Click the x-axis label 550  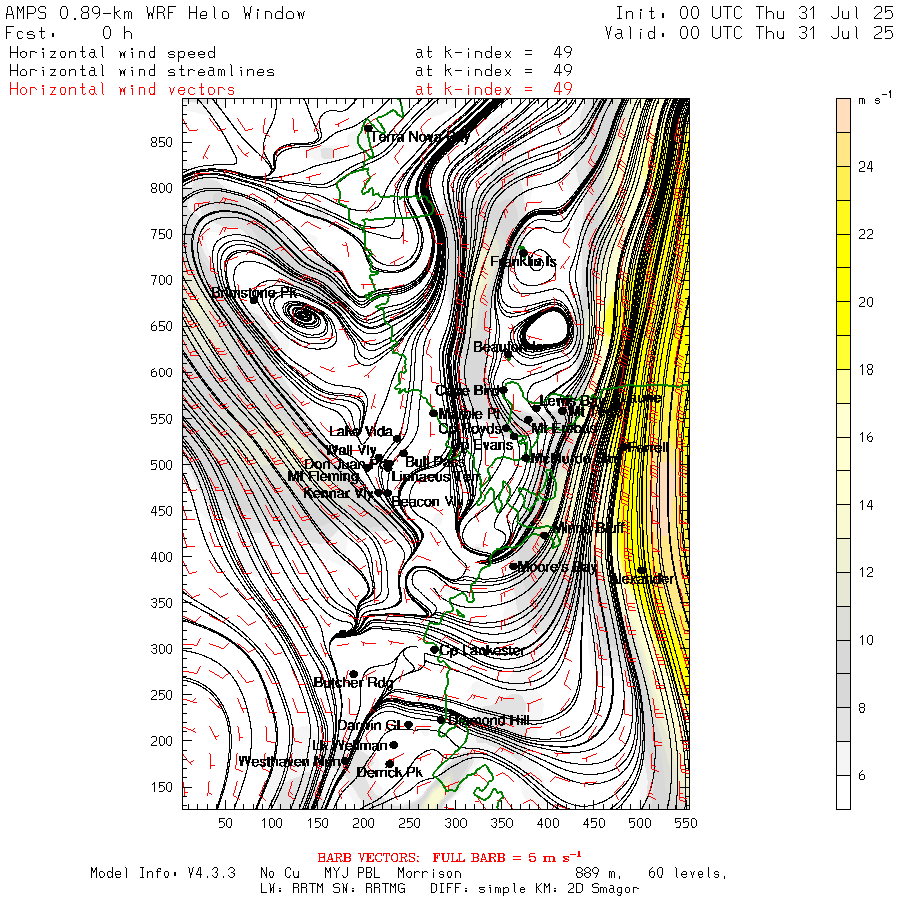[686, 823]
